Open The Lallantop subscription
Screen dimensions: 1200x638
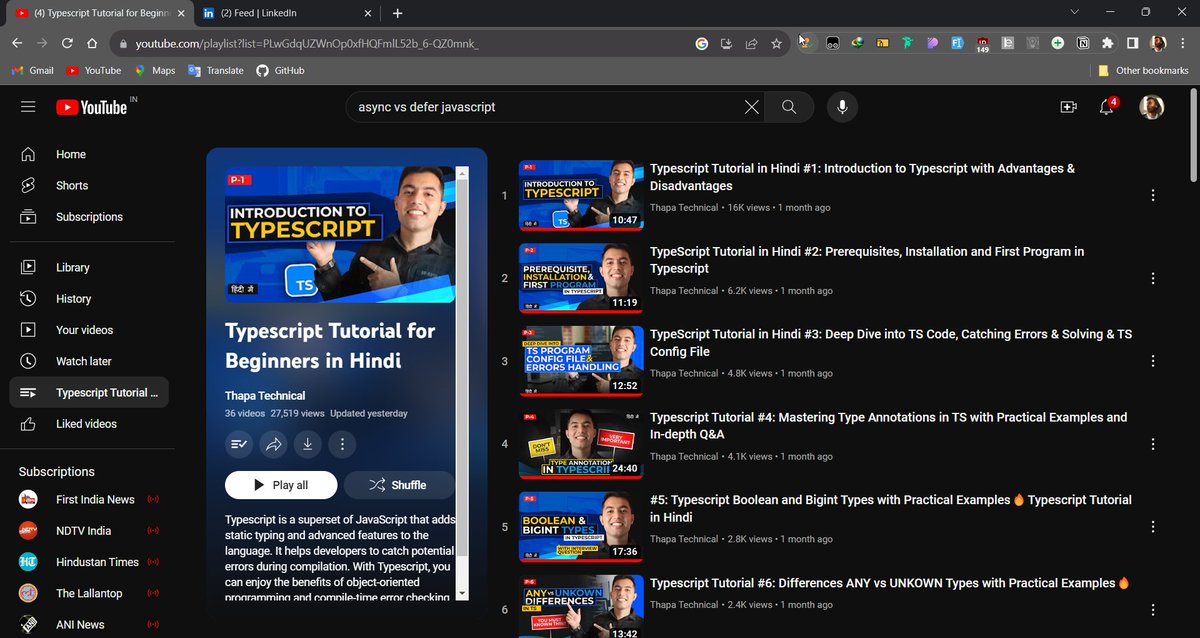click(x=89, y=593)
